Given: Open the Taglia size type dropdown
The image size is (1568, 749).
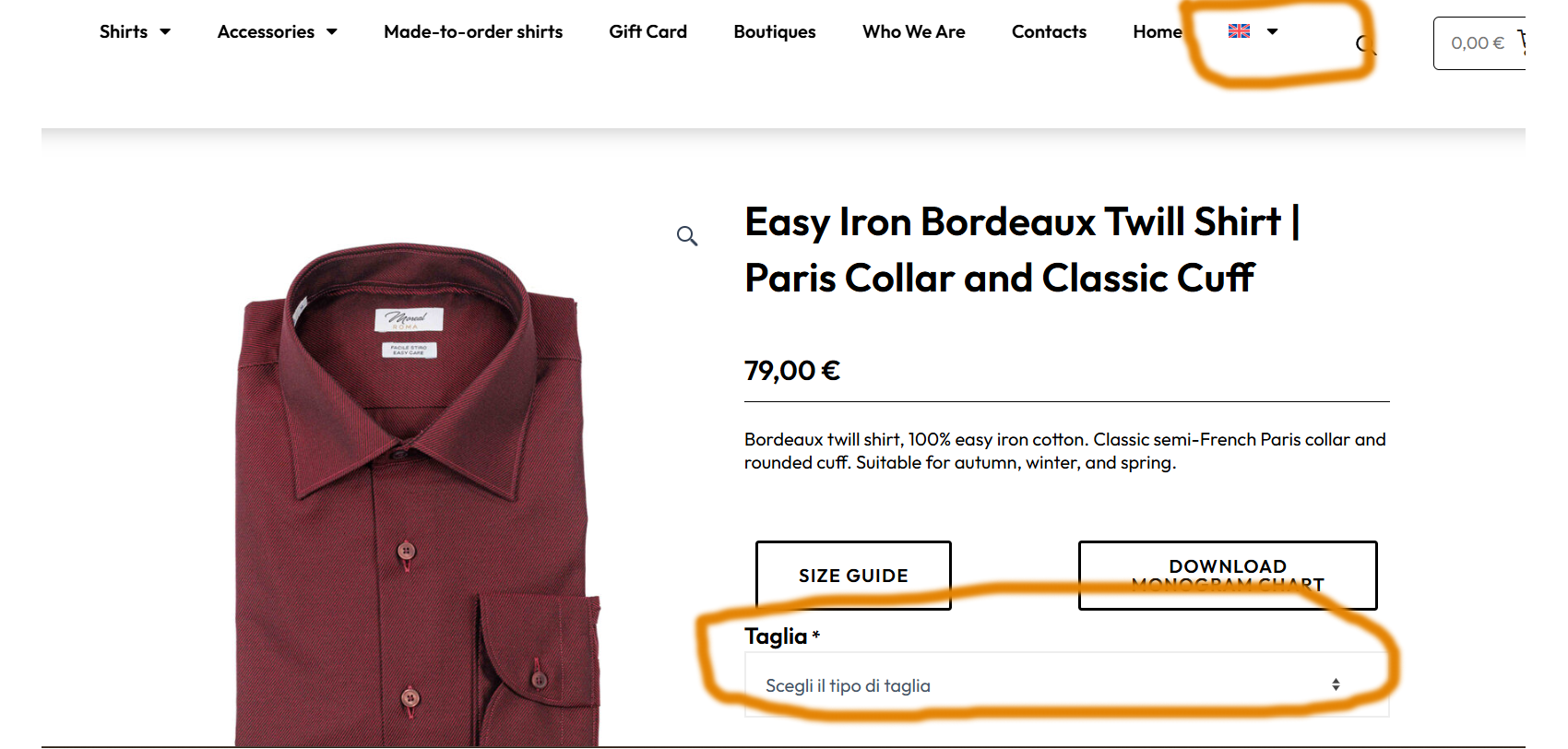Looking at the screenshot, I should [x=1066, y=685].
